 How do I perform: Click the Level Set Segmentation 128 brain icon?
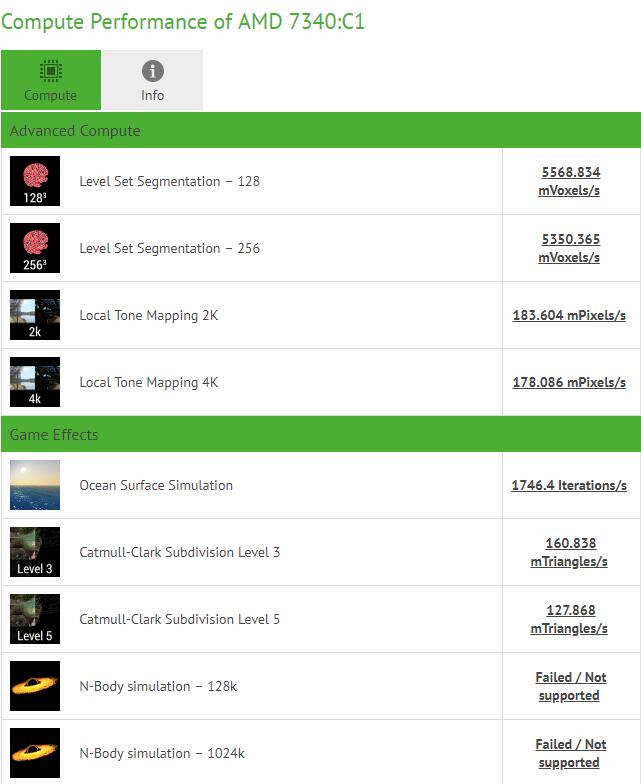[x=35, y=181]
